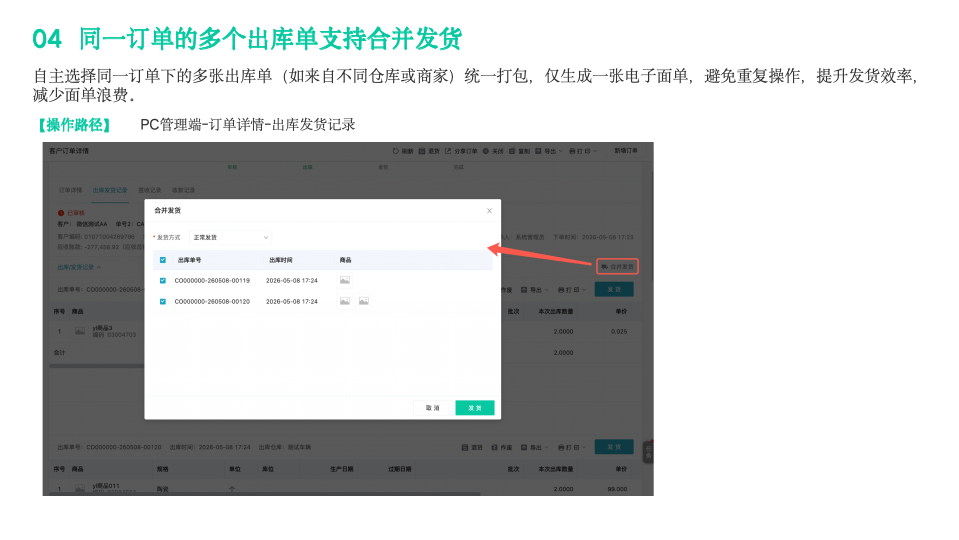Collapse the 出库/发货记录 section

80,267
